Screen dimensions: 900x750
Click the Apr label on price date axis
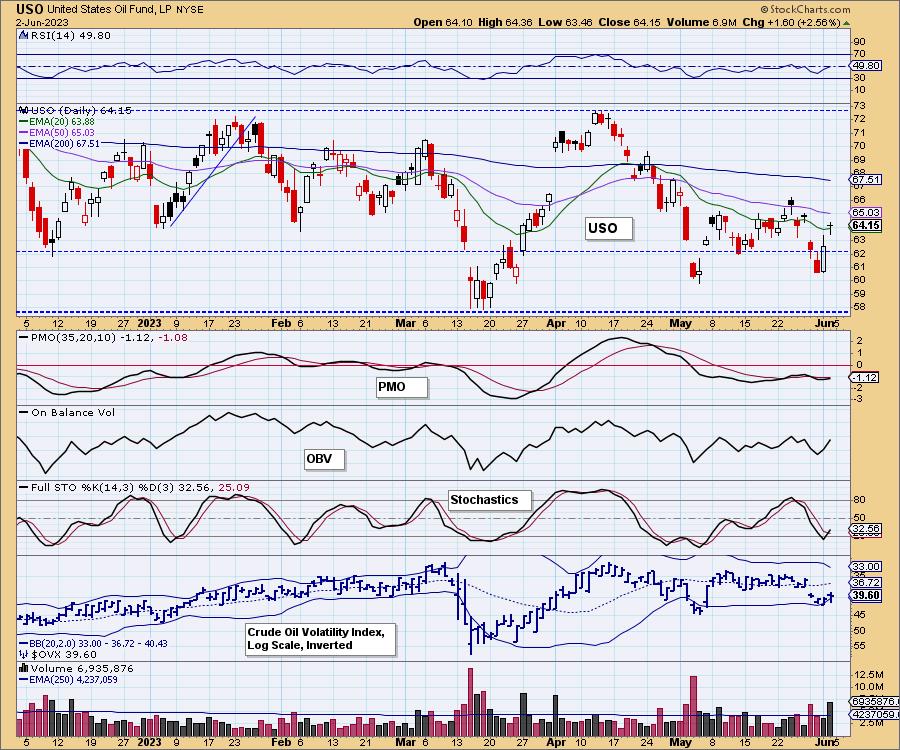pyautogui.click(x=556, y=323)
